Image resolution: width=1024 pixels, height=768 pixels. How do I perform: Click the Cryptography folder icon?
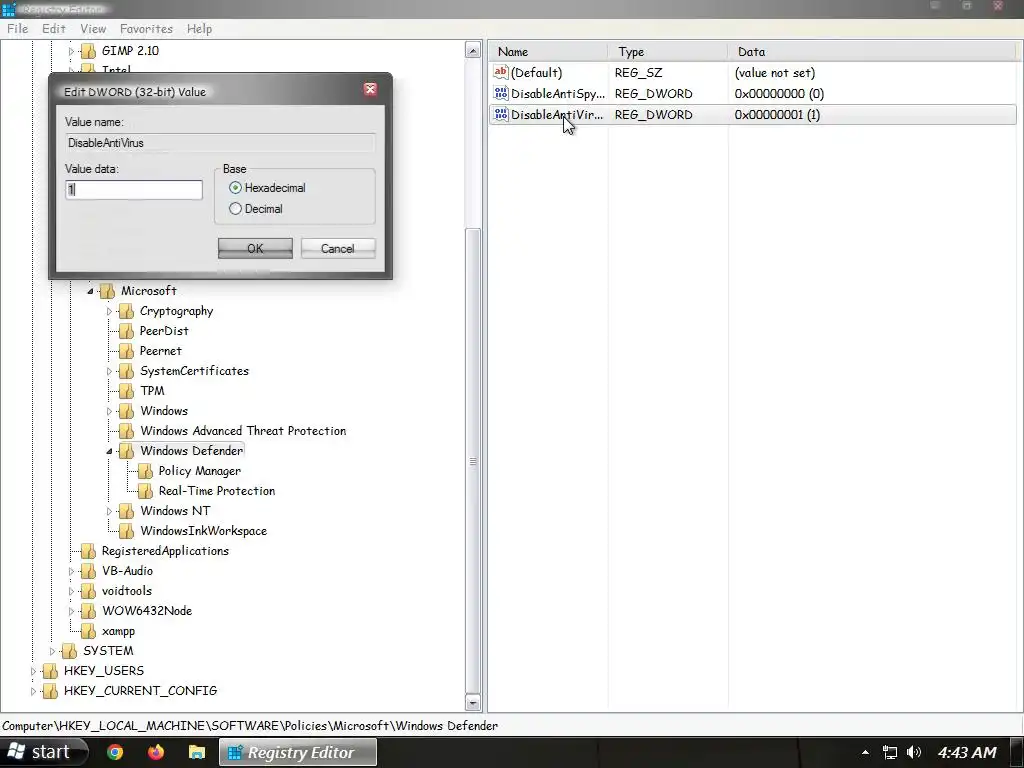126,312
